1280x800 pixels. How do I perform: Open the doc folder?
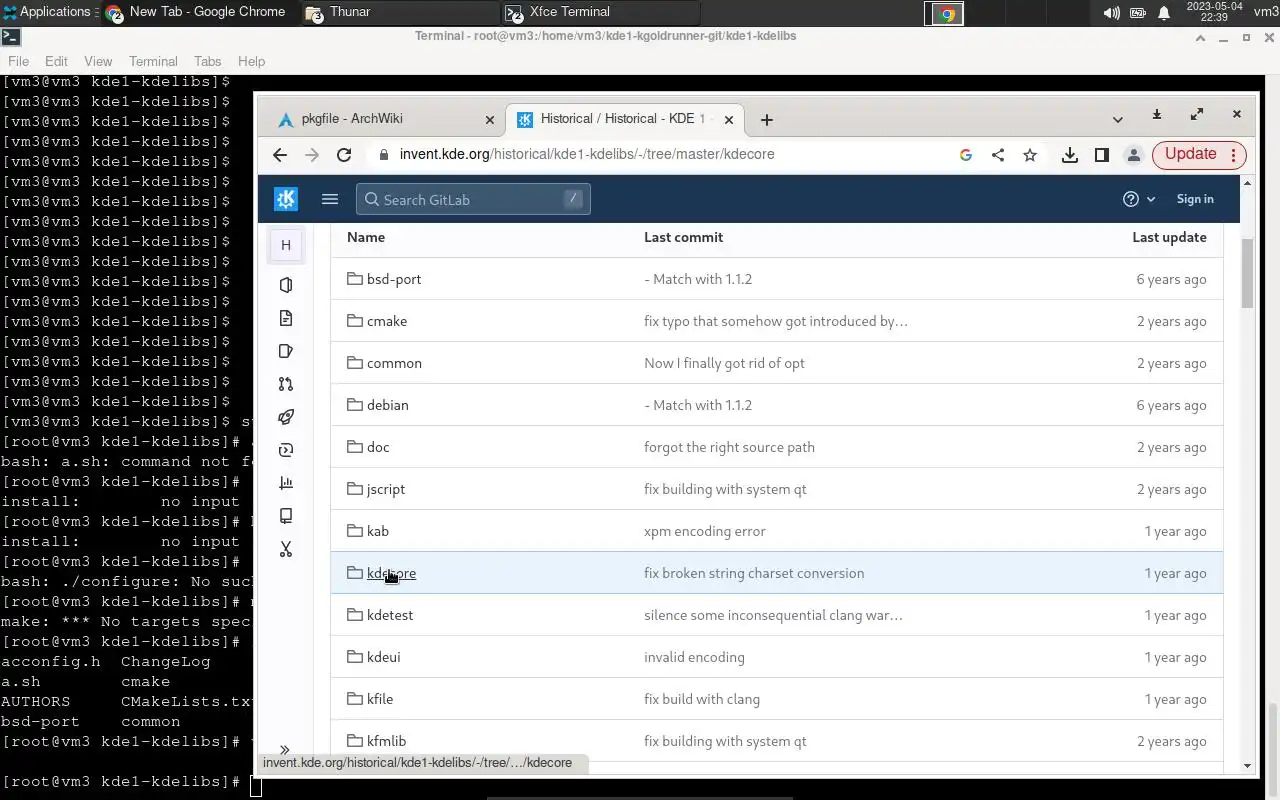[378, 447]
